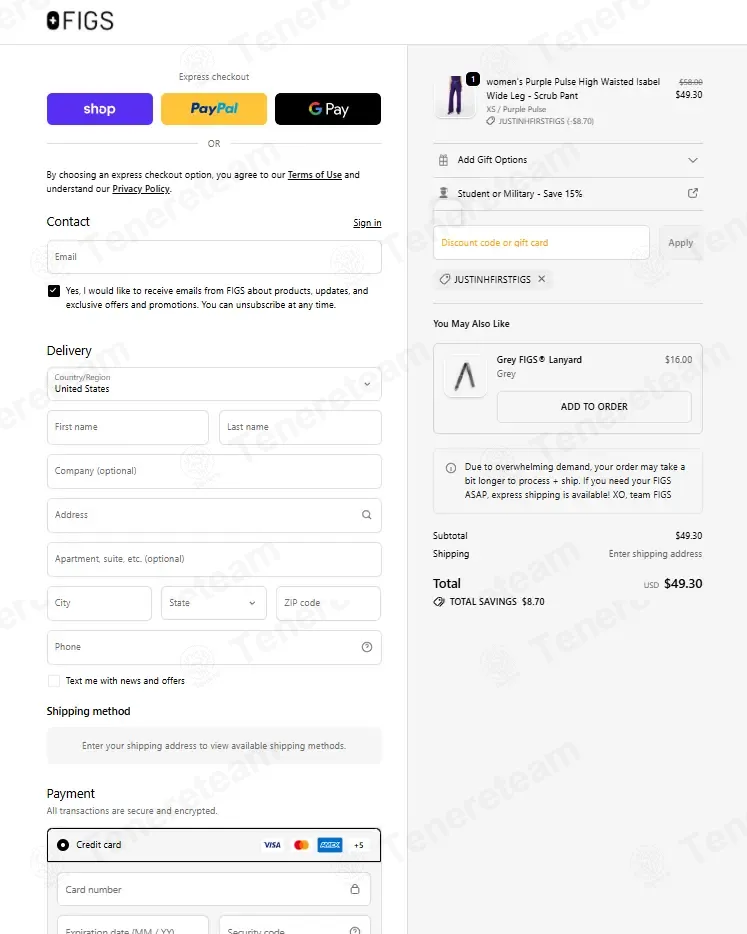
Task: Click the phone field help icon
Action: click(x=367, y=647)
